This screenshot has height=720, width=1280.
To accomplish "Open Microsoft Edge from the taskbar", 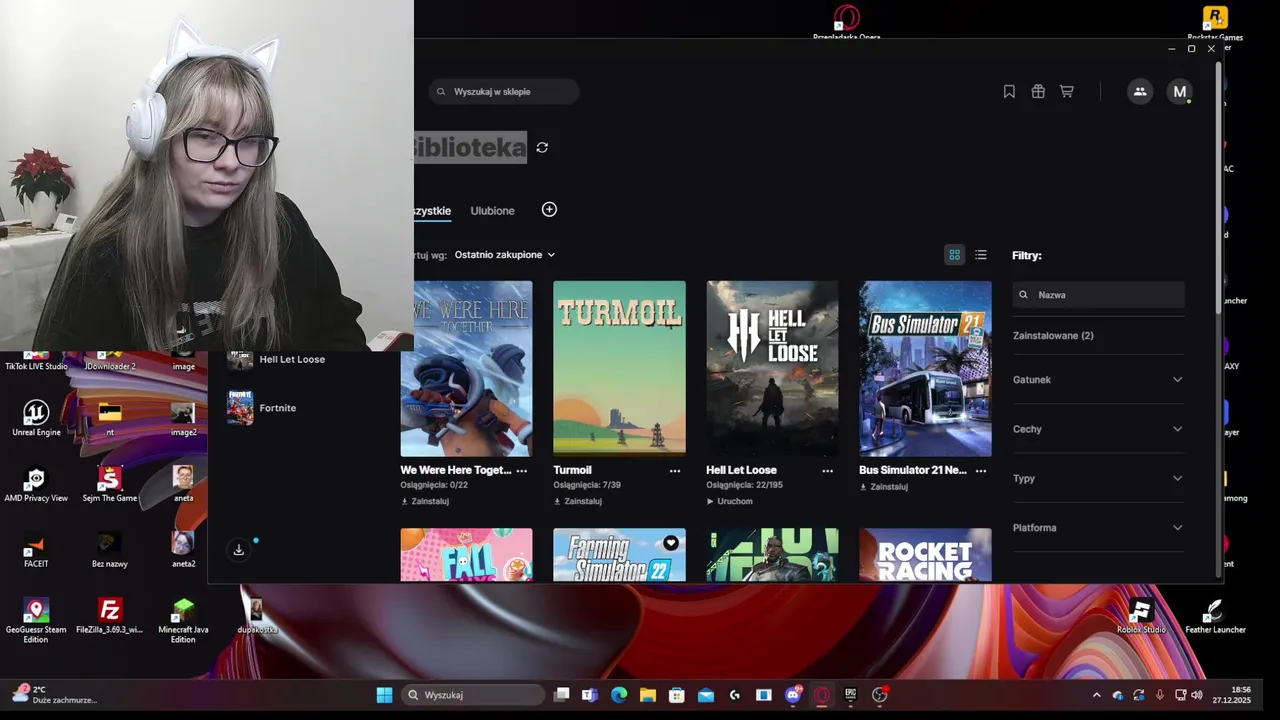I will click(x=619, y=695).
